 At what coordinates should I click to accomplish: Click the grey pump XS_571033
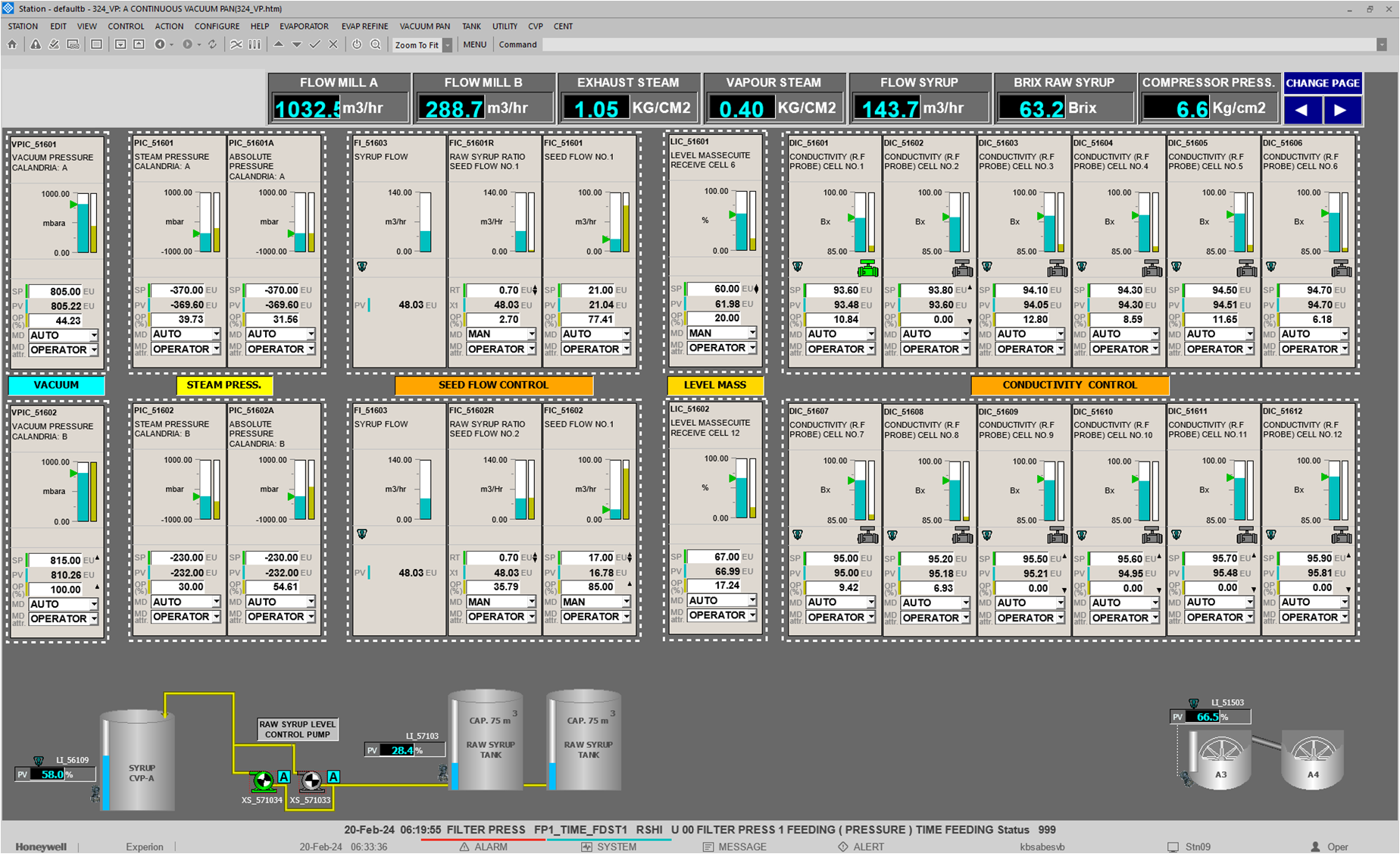311,780
